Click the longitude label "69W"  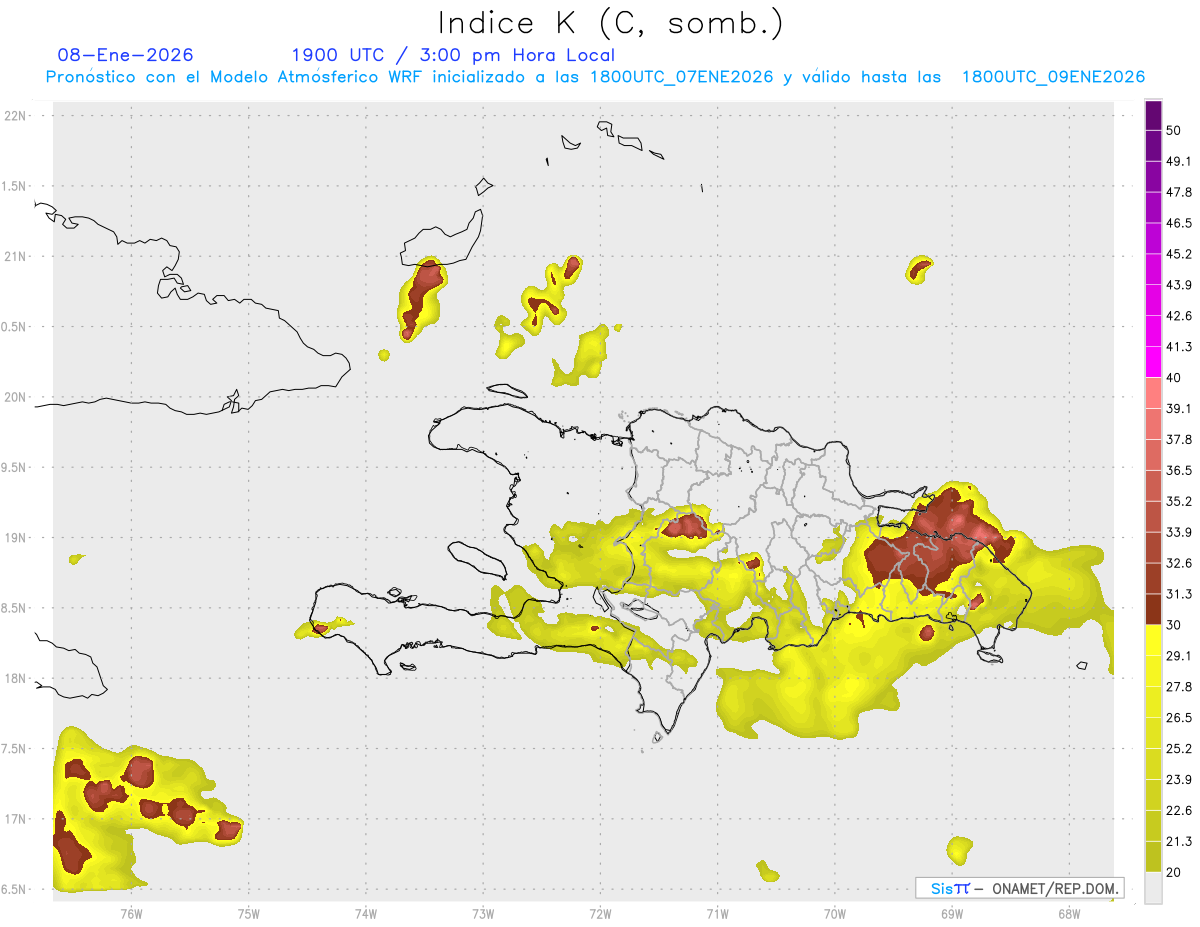coord(952,913)
